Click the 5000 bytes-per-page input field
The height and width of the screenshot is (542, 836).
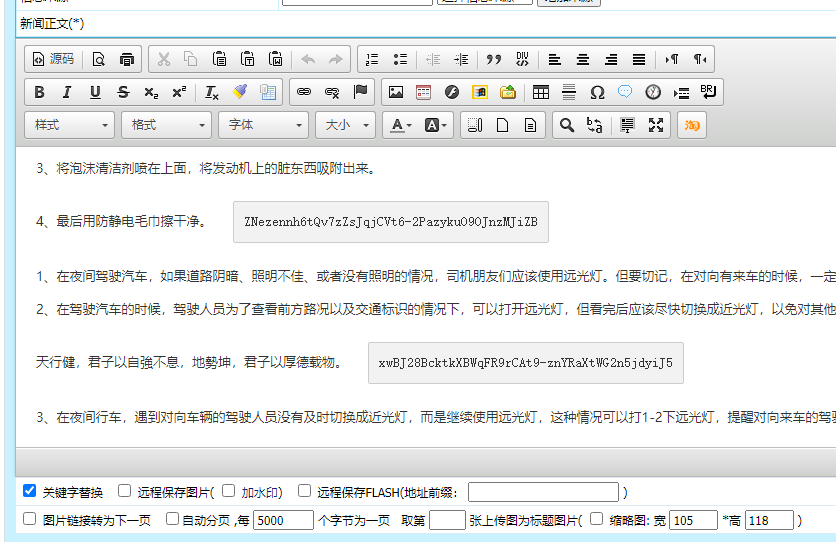(x=283, y=520)
